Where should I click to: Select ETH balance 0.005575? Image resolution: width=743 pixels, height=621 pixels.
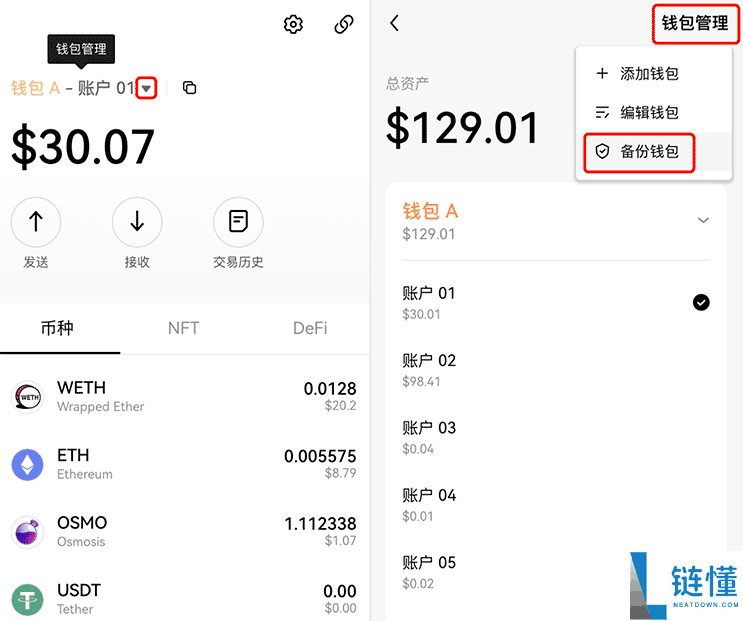[x=320, y=457]
